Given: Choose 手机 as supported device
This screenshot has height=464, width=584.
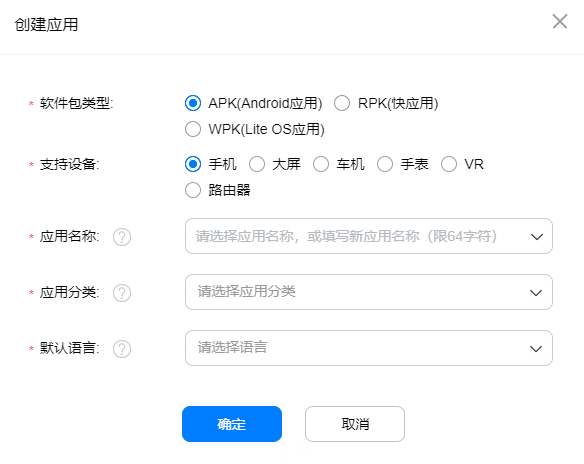Looking at the screenshot, I should tap(193, 164).
